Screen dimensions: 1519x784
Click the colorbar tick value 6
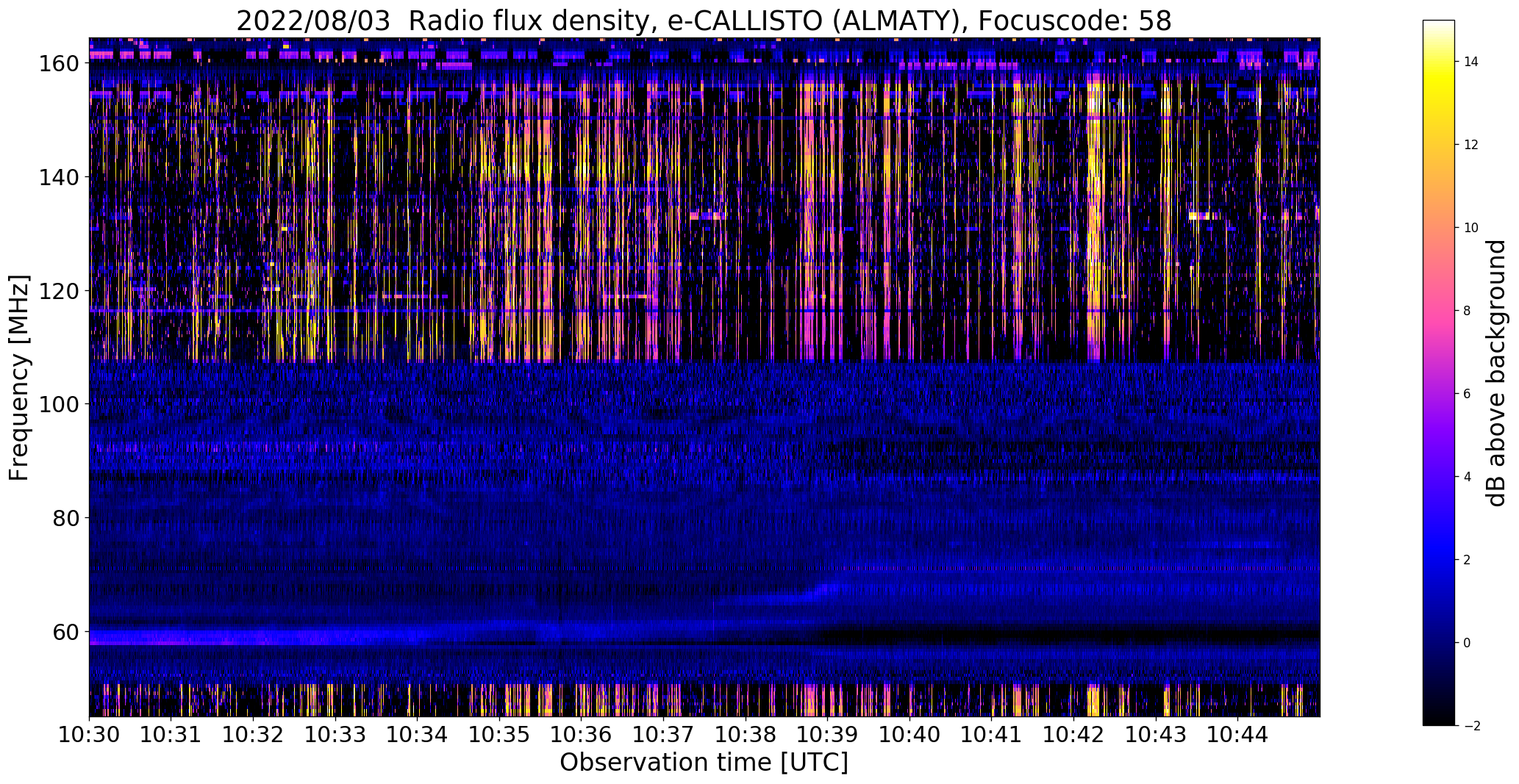pyautogui.click(x=1468, y=394)
